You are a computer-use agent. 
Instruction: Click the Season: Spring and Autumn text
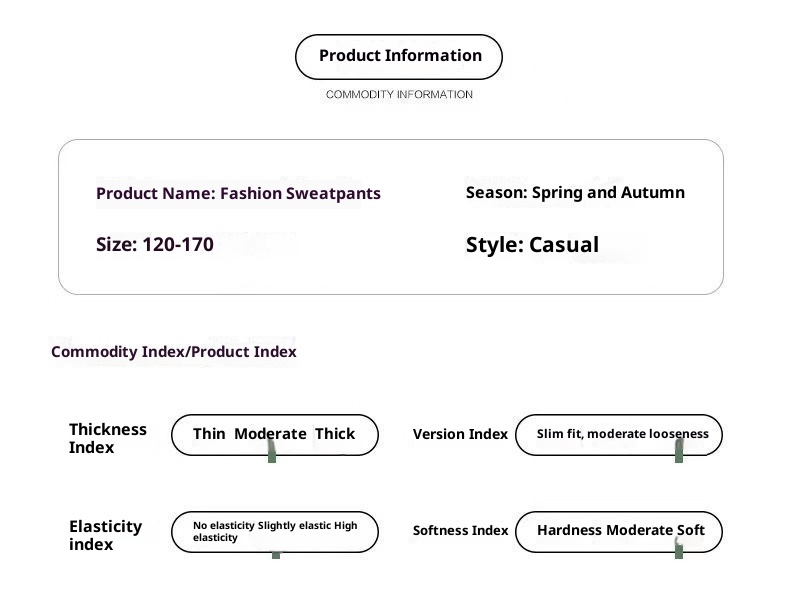pos(575,192)
